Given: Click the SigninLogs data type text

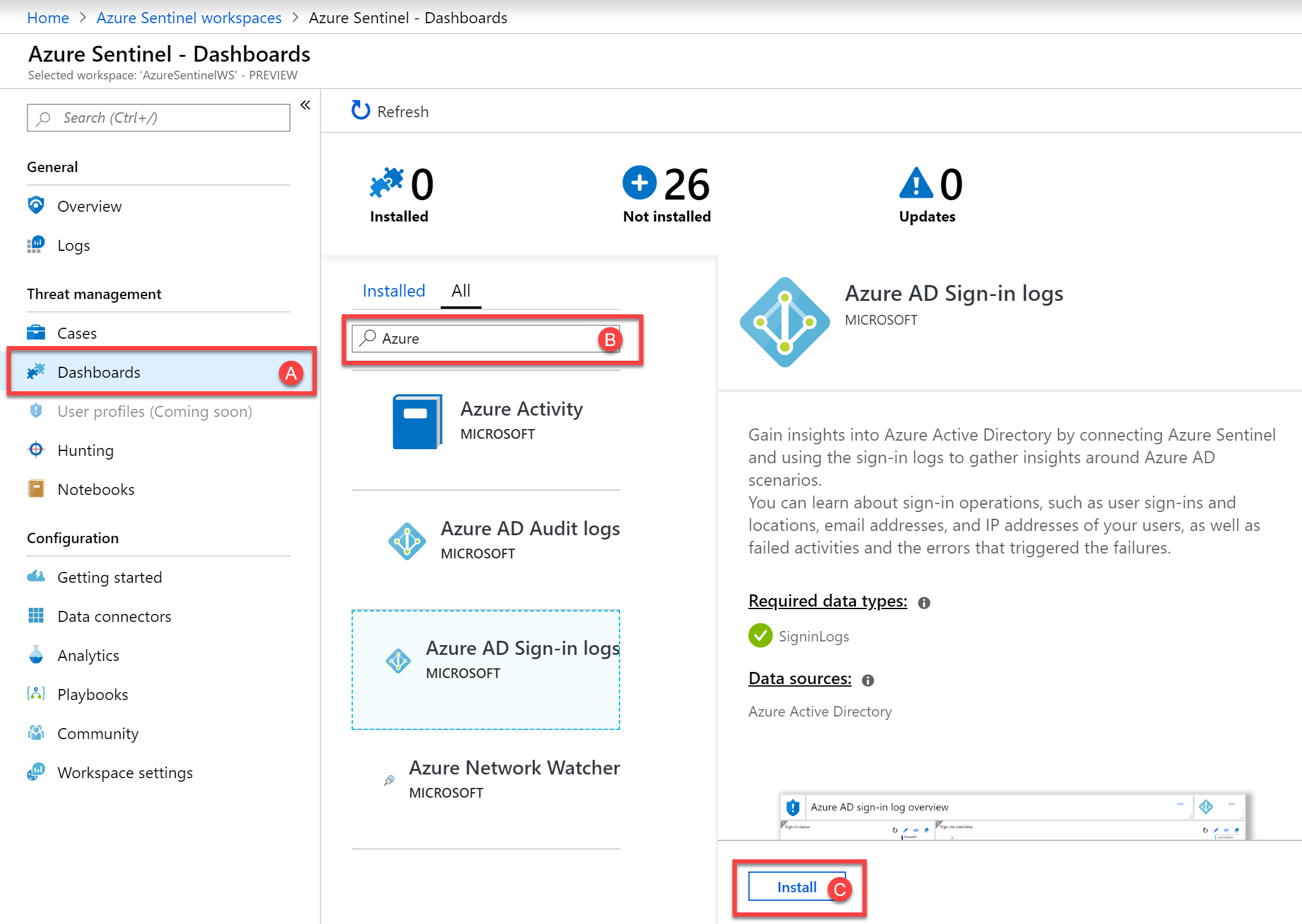Looking at the screenshot, I should (x=814, y=636).
